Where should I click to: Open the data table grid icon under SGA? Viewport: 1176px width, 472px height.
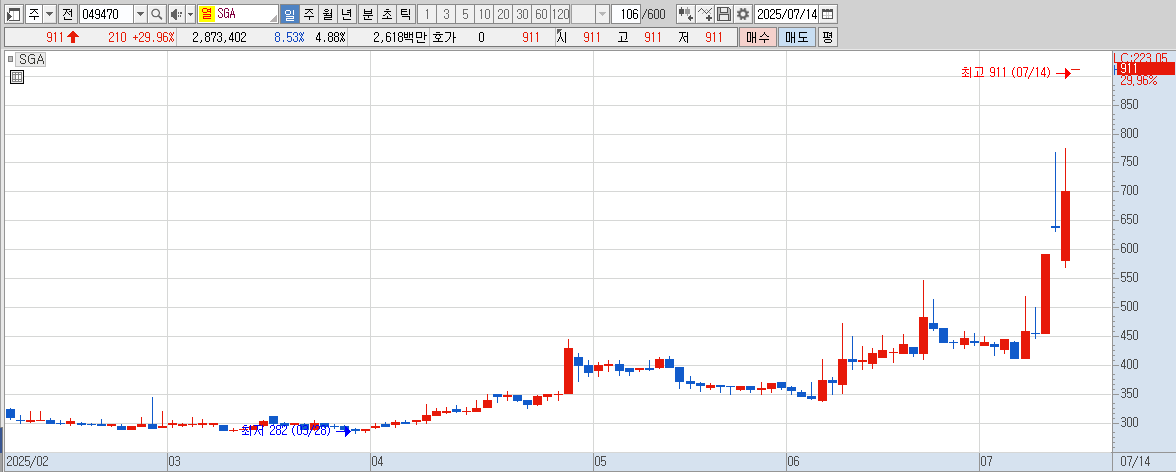click(x=16, y=77)
